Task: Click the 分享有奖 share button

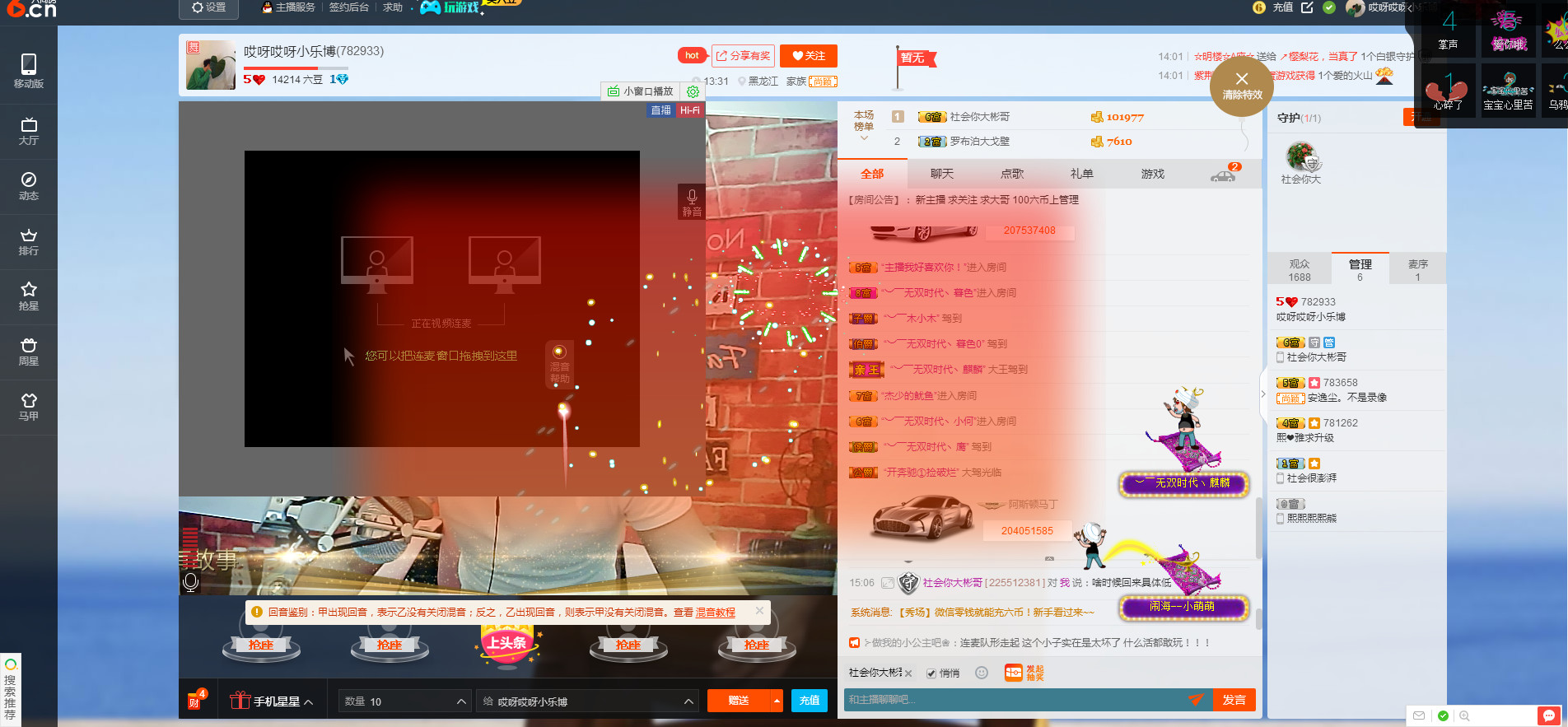Action: [x=743, y=56]
